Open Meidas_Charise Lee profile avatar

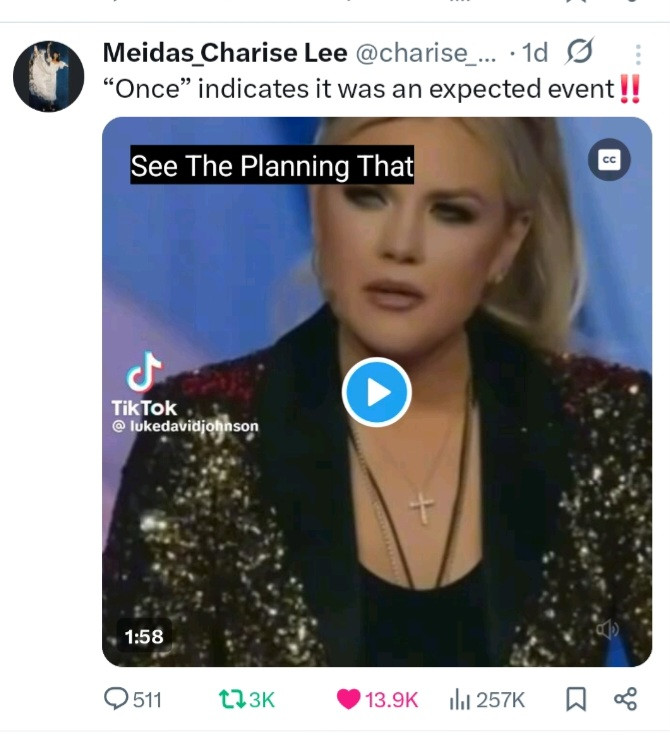[48, 76]
